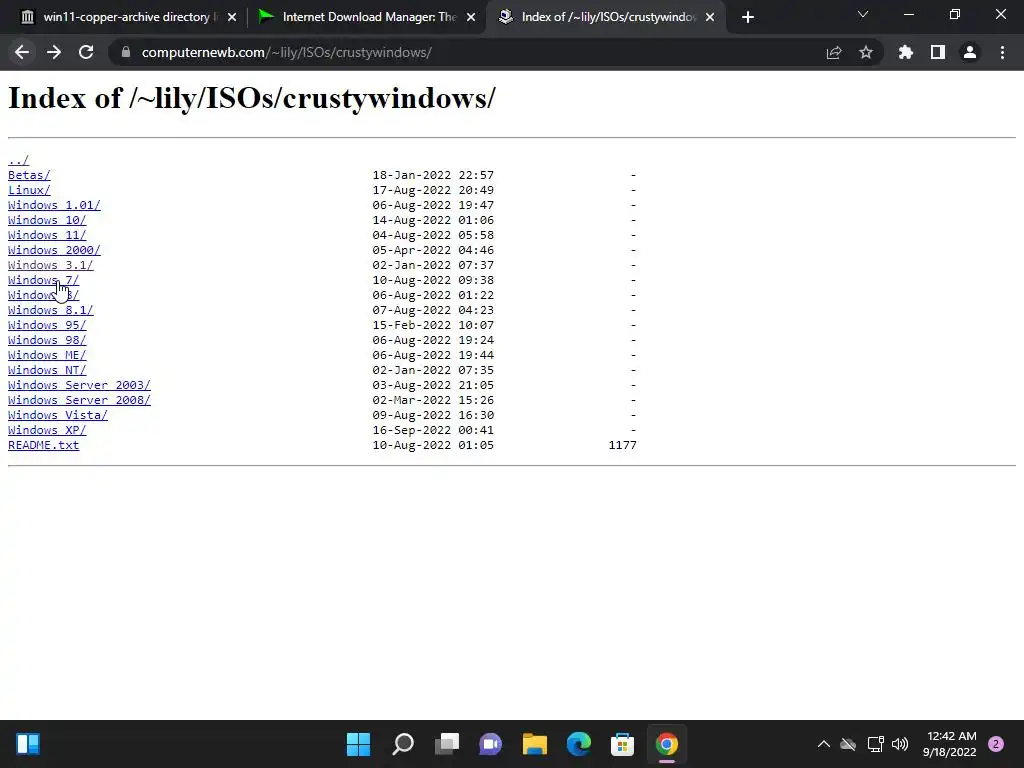Open the Chrome profile menu

pyautogui.click(x=970, y=52)
